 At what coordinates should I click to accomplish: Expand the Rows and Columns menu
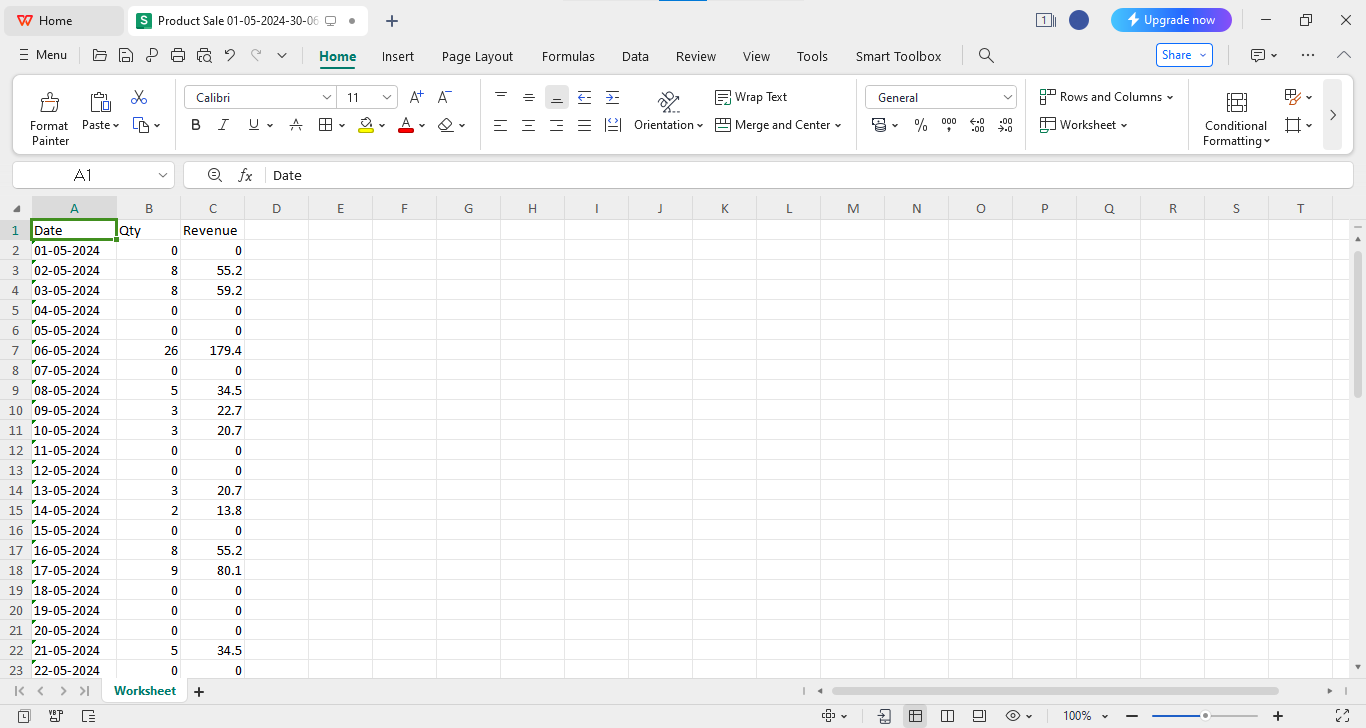click(1107, 97)
